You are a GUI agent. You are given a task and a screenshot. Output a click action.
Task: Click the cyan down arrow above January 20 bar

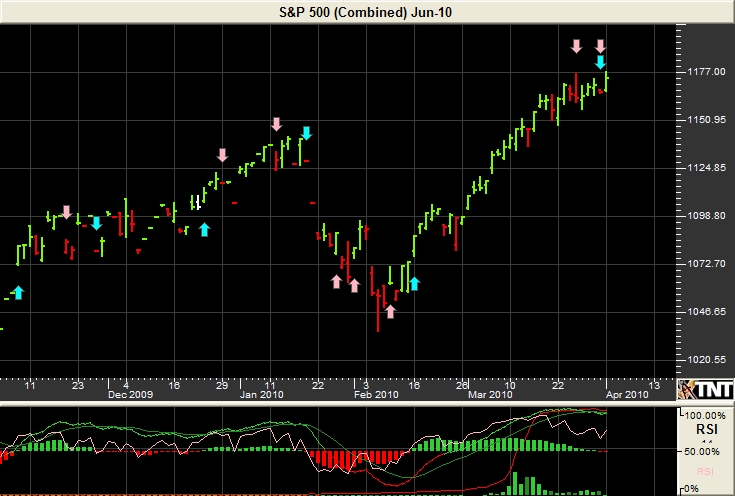[306, 133]
